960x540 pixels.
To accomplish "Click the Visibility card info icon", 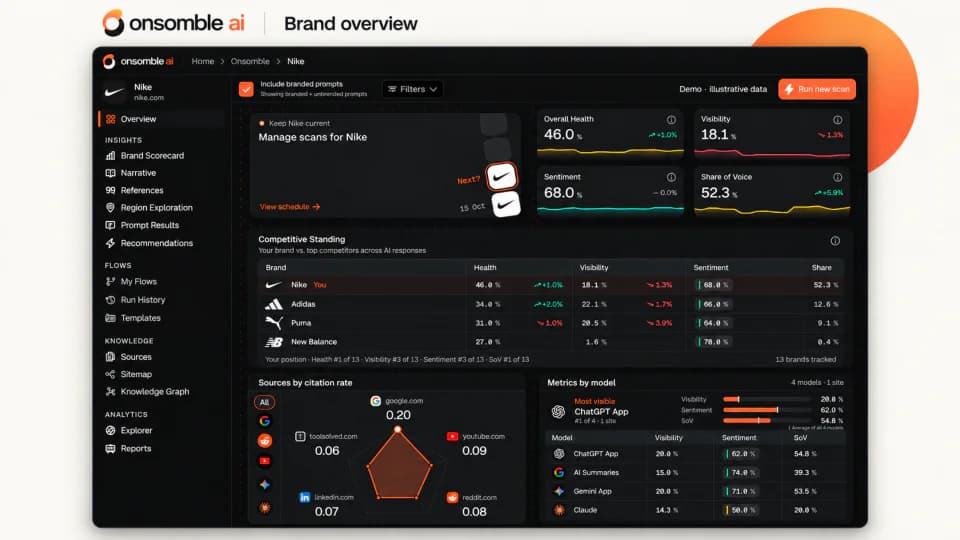I will 838,120.
